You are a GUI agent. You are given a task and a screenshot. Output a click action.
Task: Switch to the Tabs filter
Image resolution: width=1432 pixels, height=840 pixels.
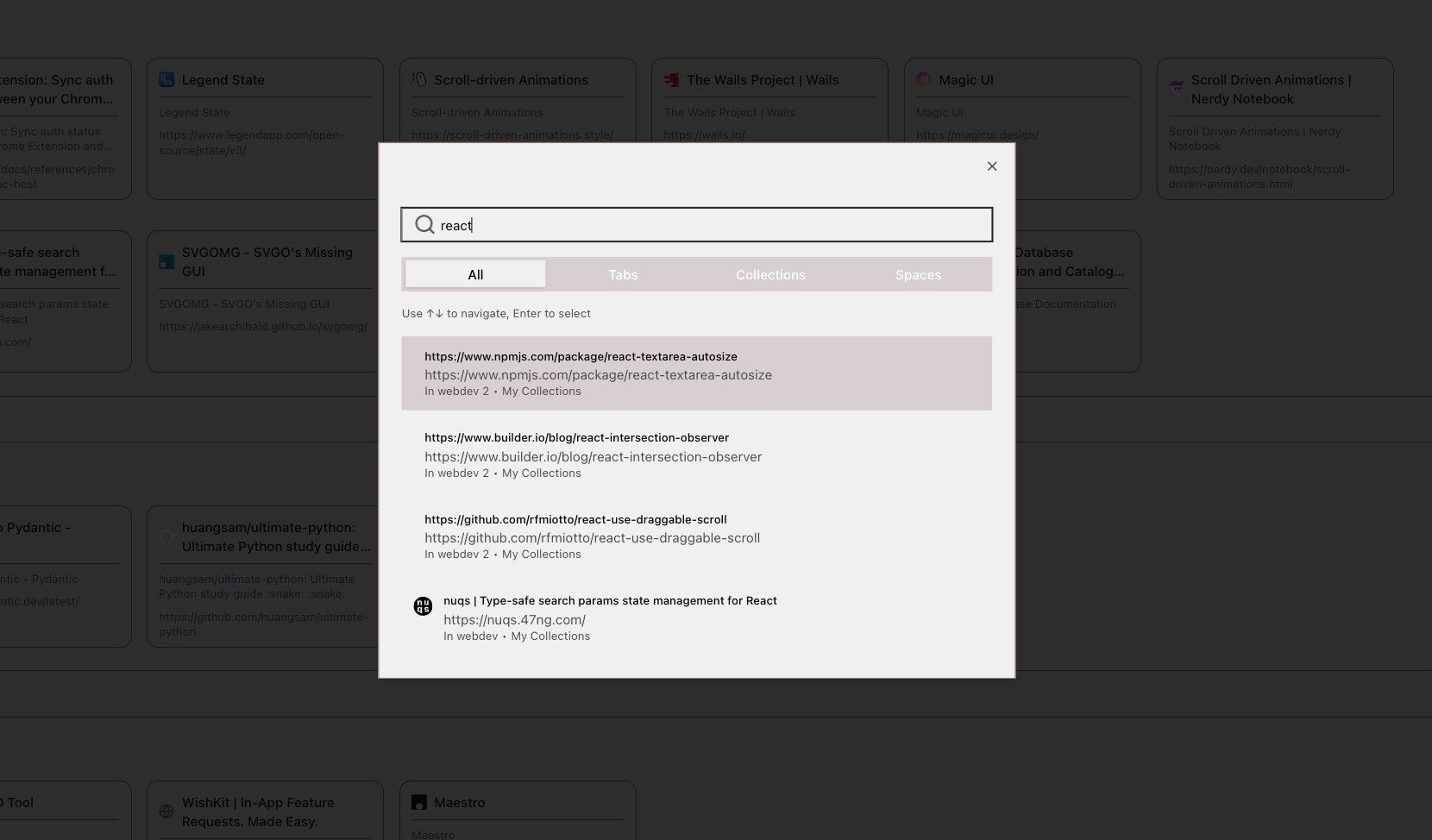(x=623, y=274)
